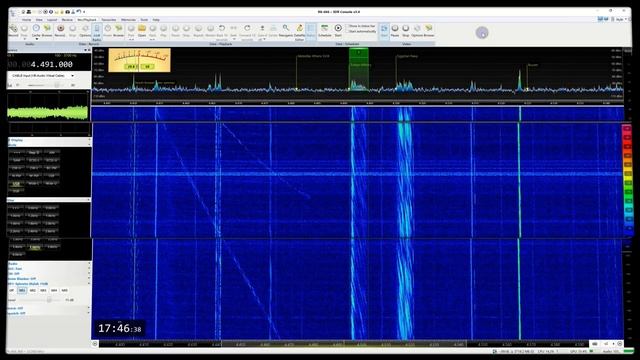Select the Wide-U mode button
Image resolution: width=640 pixels, height=360 pixels.
(51, 184)
